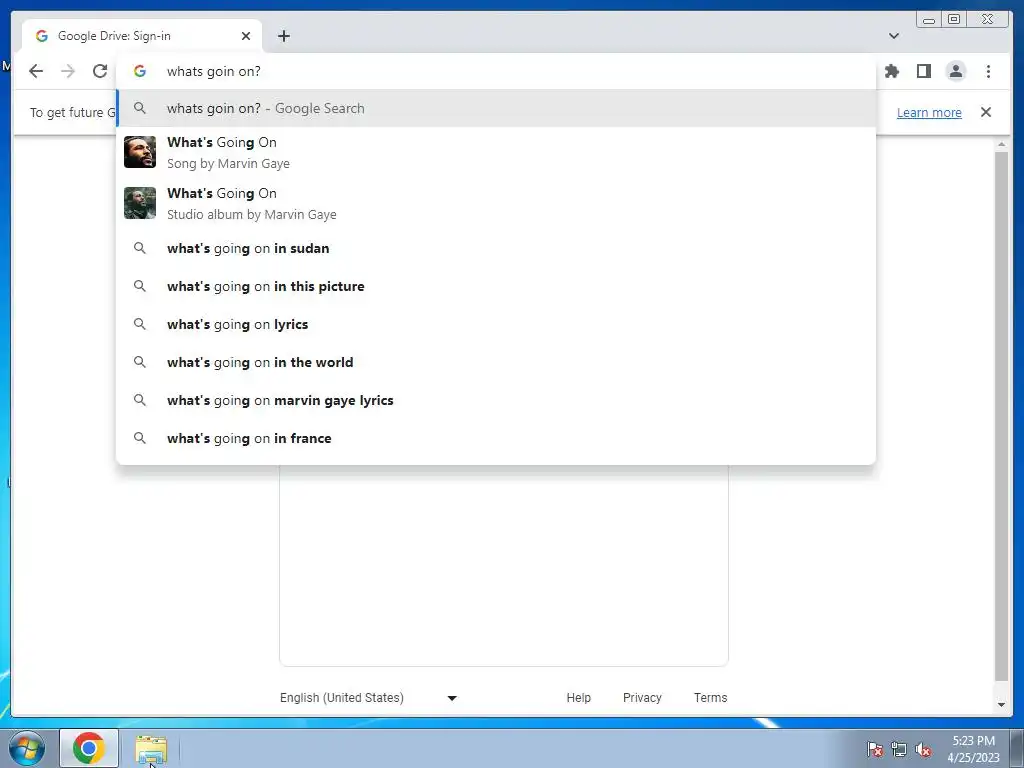Image resolution: width=1024 pixels, height=768 pixels.
Task: Pick suggestion 'what's going on in france'
Action: [x=496, y=438]
